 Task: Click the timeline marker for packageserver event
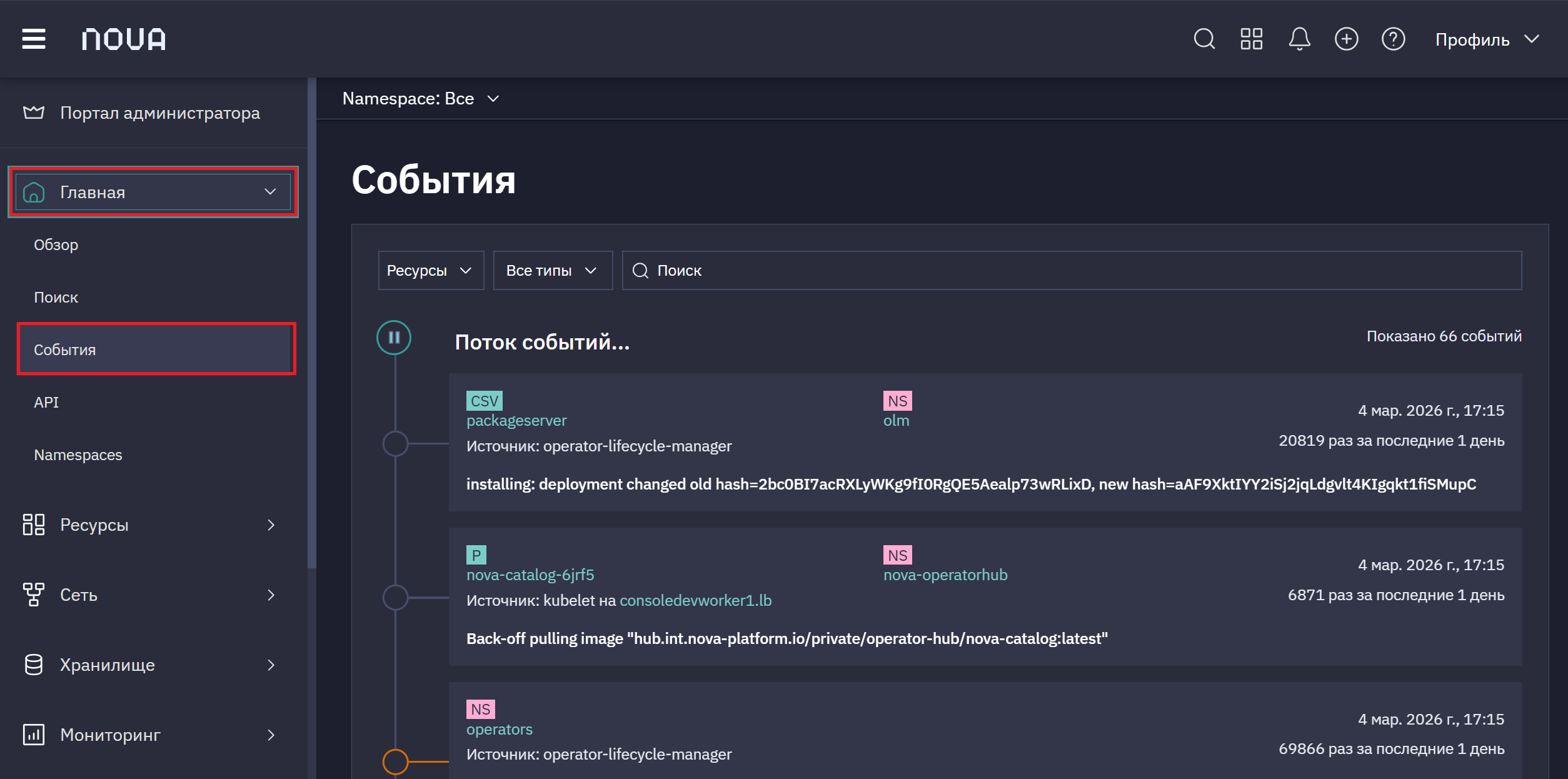point(395,444)
